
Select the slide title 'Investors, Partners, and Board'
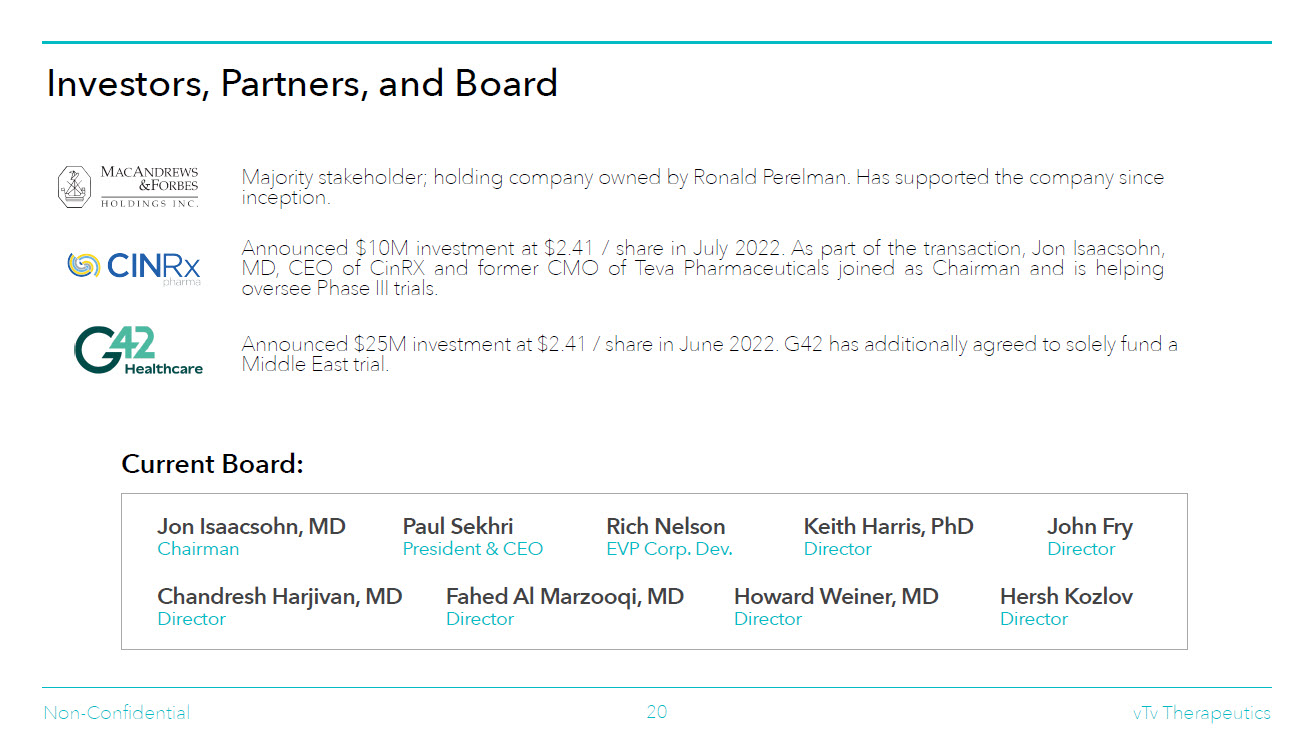[x=302, y=84]
